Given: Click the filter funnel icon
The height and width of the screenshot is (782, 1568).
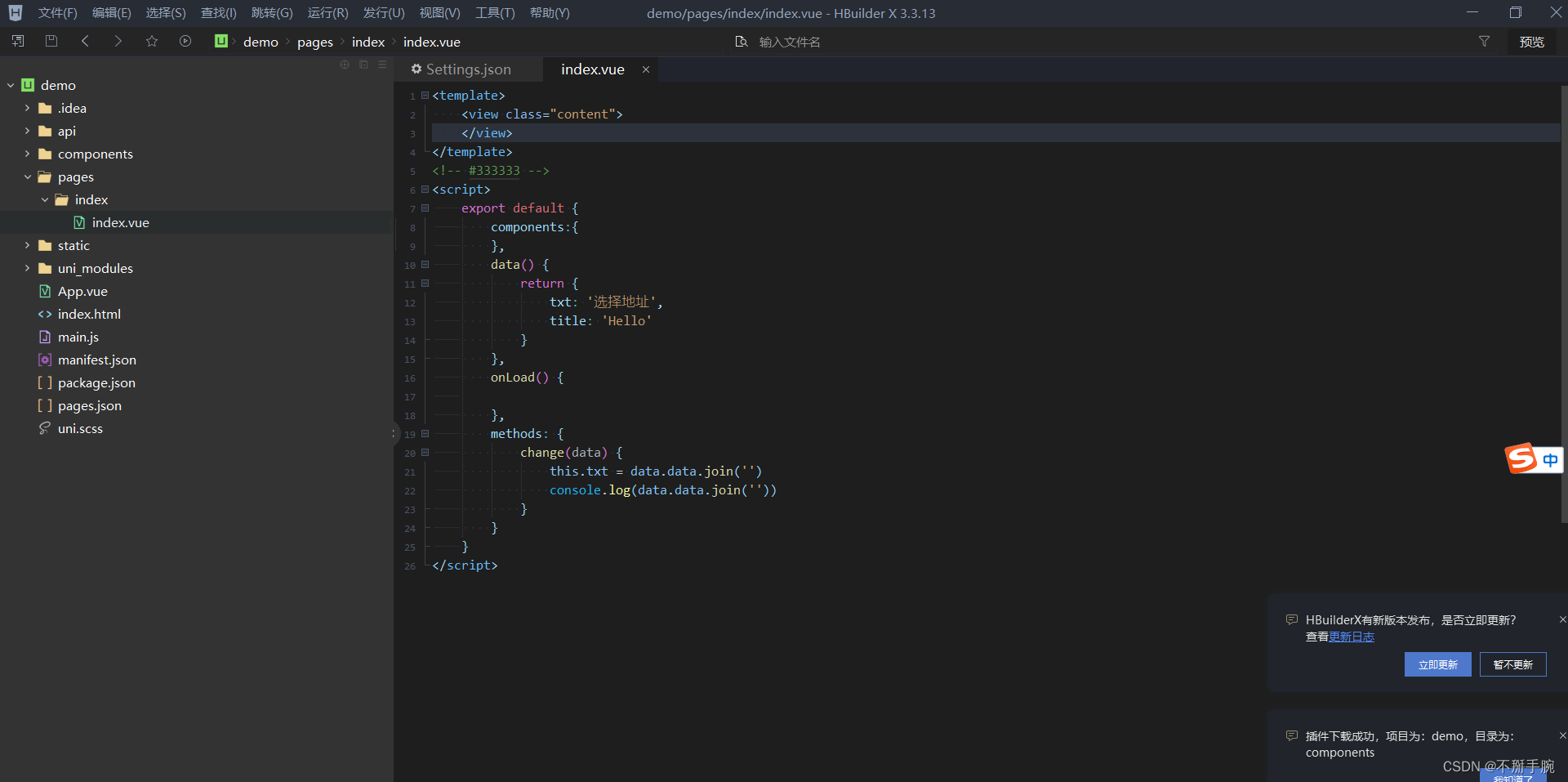Looking at the screenshot, I should (1484, 41).
